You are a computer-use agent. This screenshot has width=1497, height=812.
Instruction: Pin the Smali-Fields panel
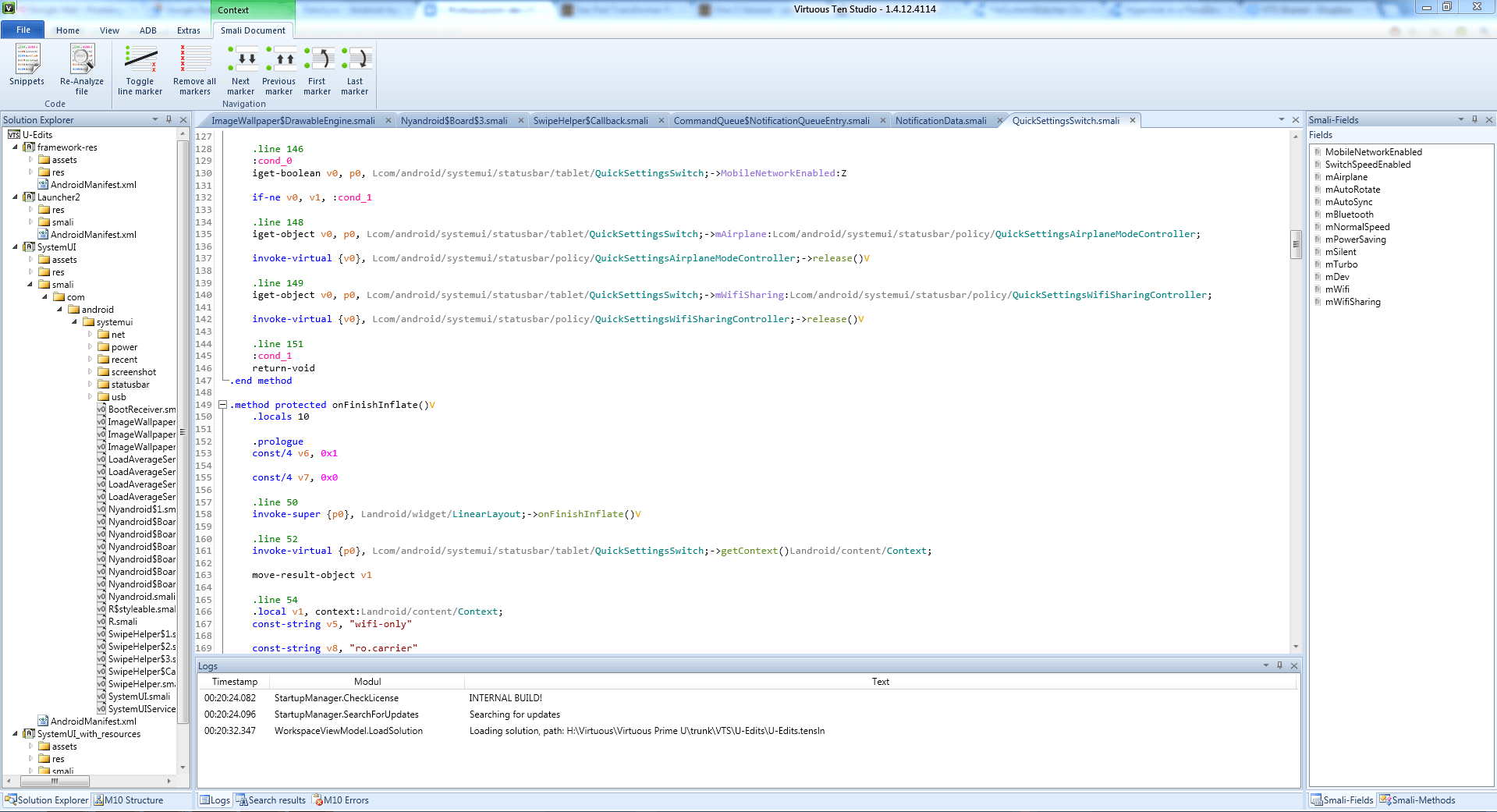[x=1474, y=119]
